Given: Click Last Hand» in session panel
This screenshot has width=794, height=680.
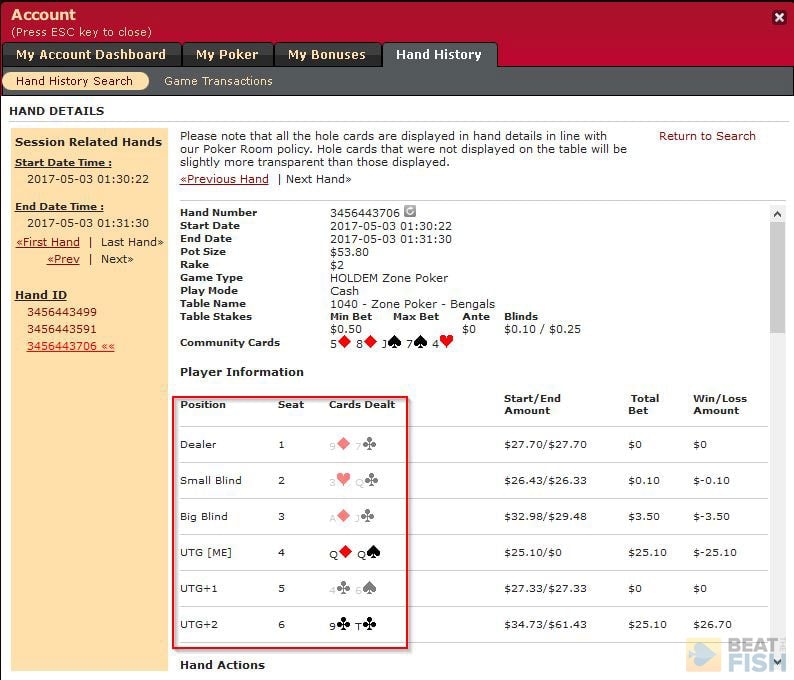Looking at the screenshot, I should (132, 242).
